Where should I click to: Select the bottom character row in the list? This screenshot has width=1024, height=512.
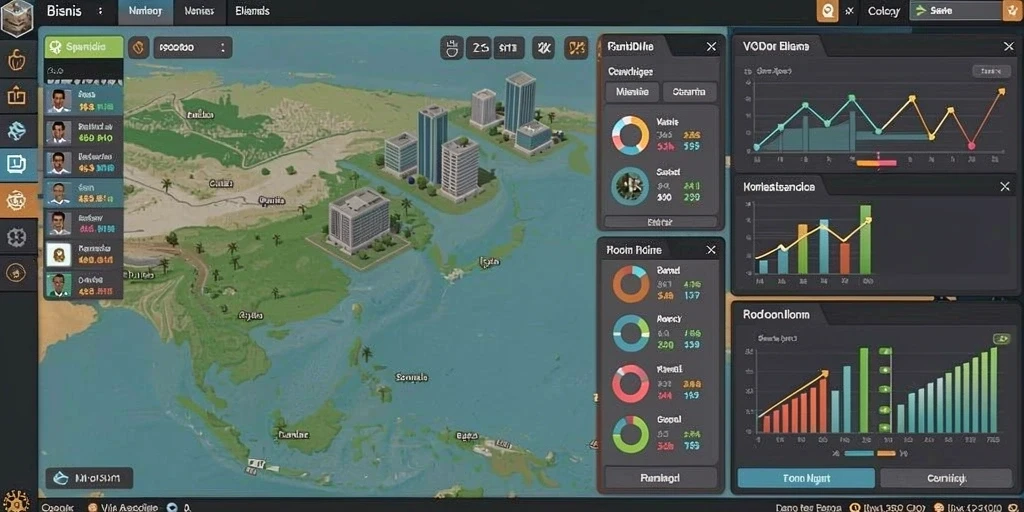[83, 285]
